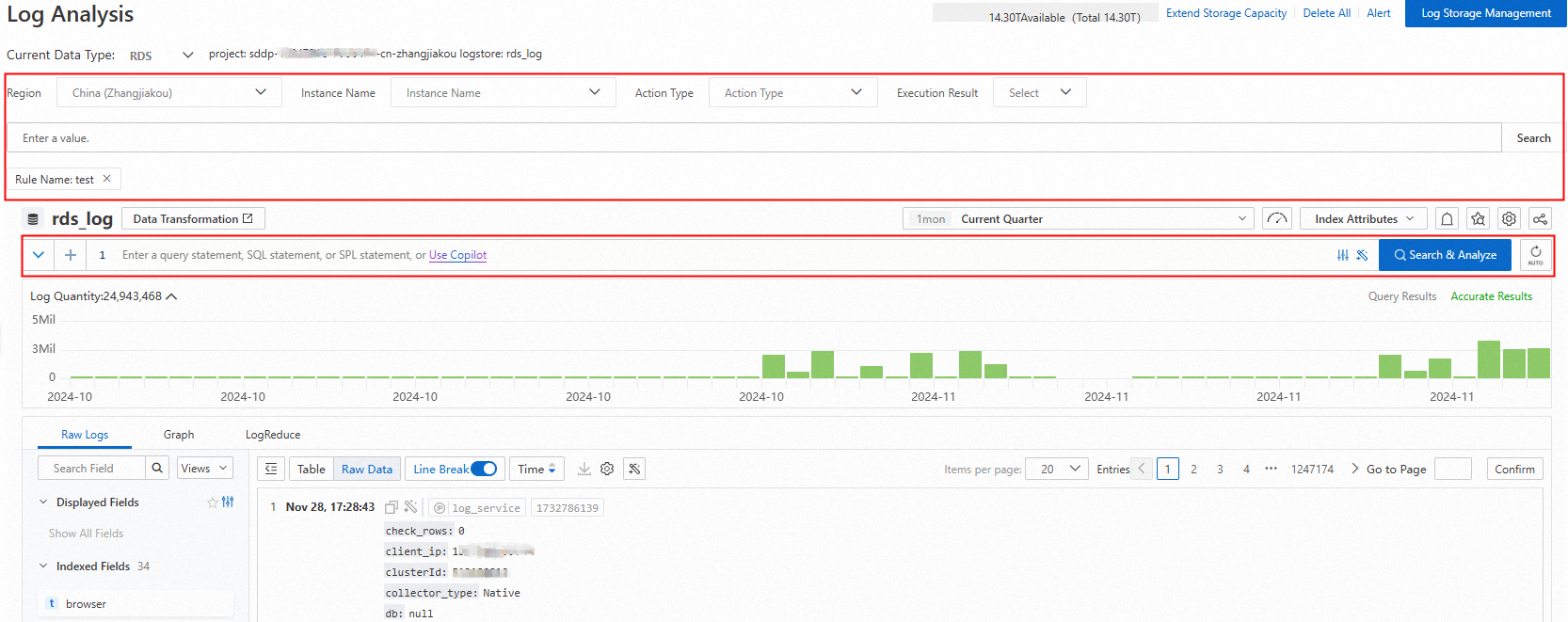Open the speedometer performance icon
Screen dimensions: 1568x622
(1277, 218)
